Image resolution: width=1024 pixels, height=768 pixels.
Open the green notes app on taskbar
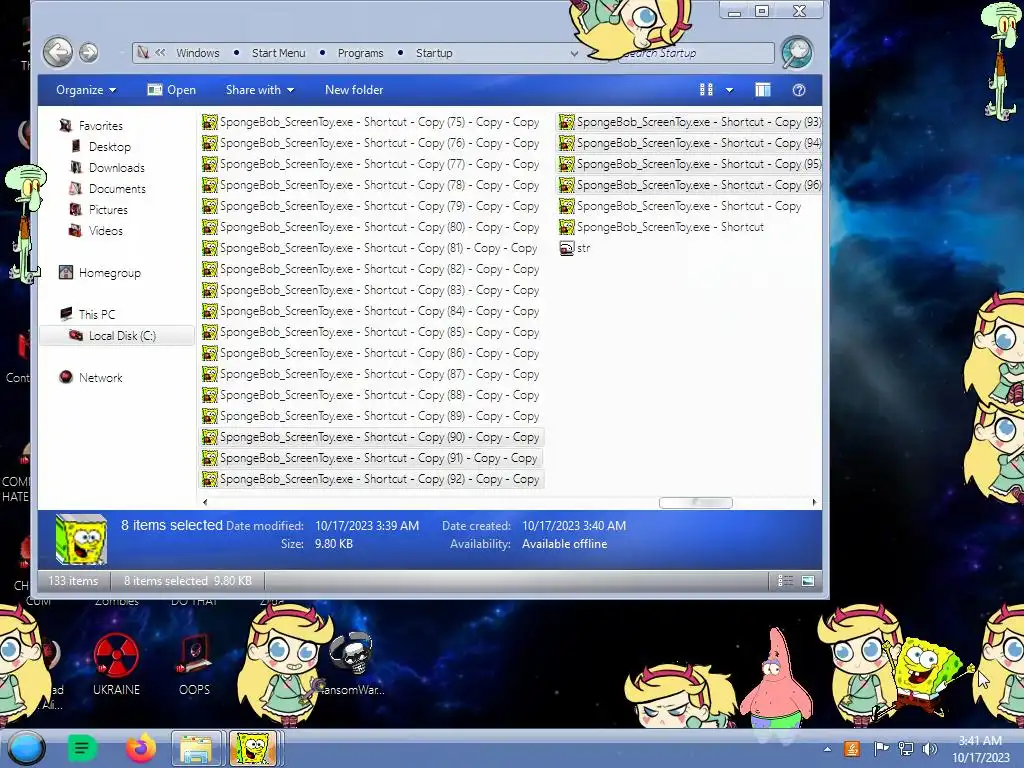tap(82, 748)
